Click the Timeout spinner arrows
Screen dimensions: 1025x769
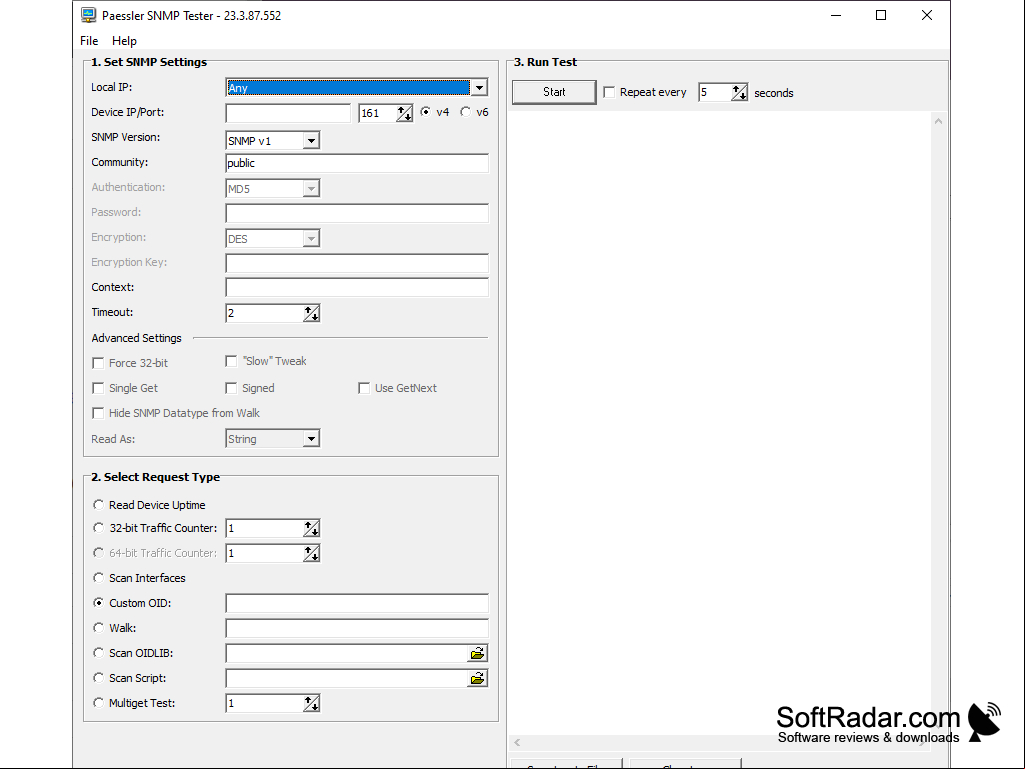click(312, 313)
